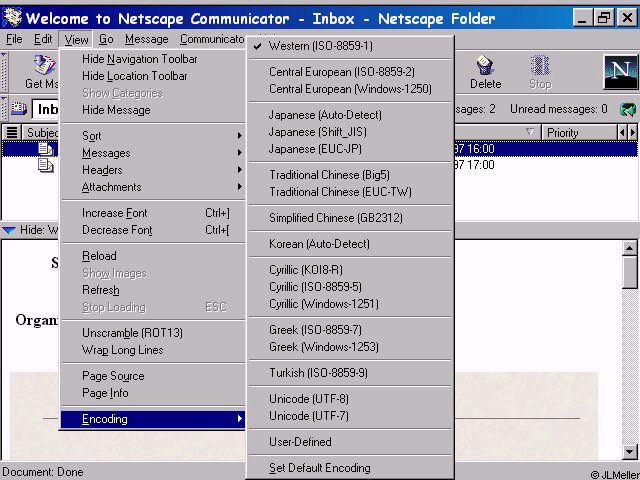
Task: Click message pane scrollbar up arrow
Action: tap(630, 248)
